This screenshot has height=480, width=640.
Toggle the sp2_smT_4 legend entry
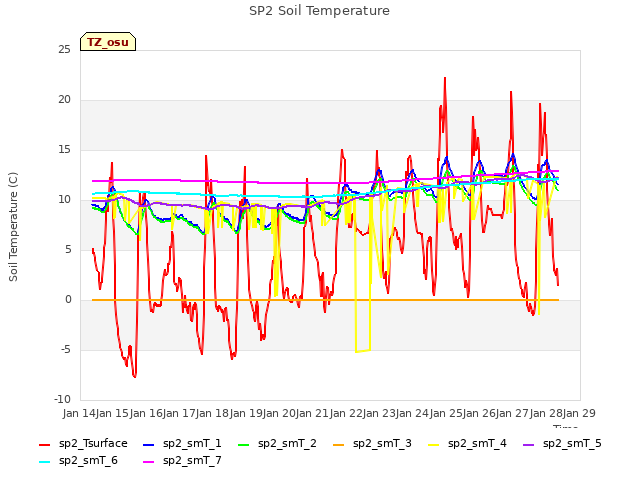pyautogui.click(x=467, y=444)
